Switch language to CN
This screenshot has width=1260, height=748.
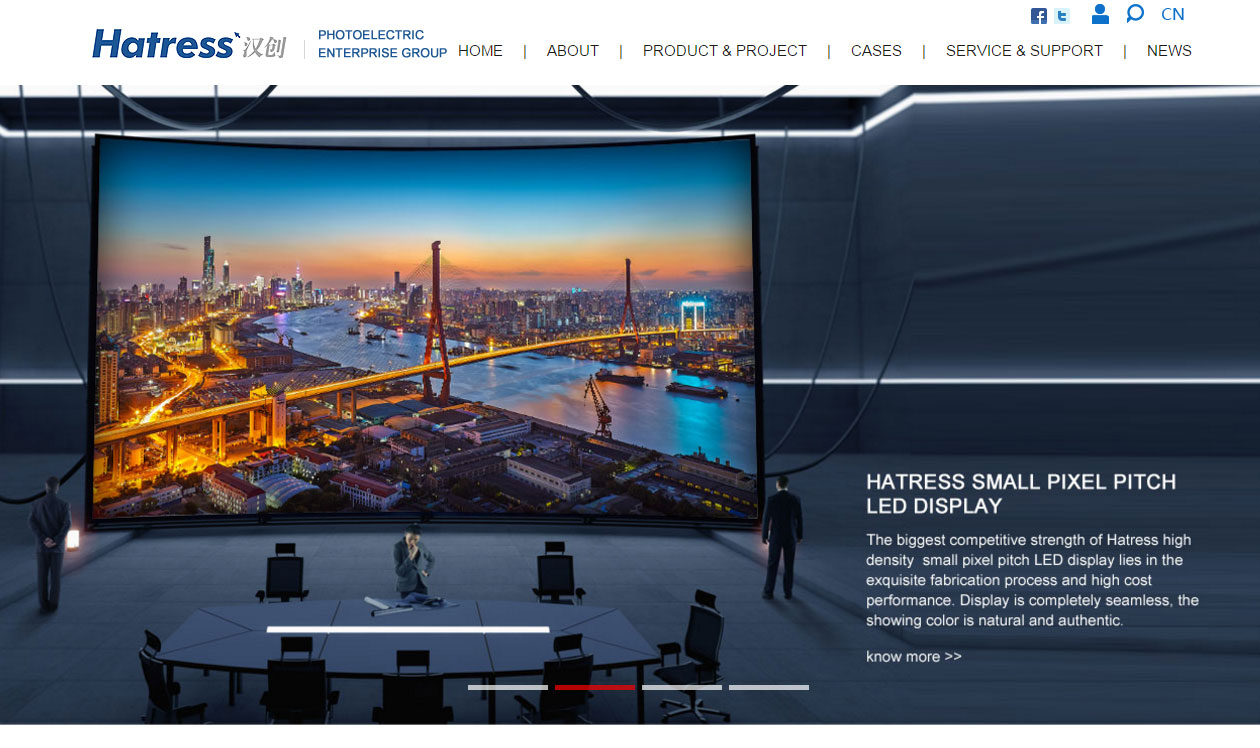click(1173, 14)
